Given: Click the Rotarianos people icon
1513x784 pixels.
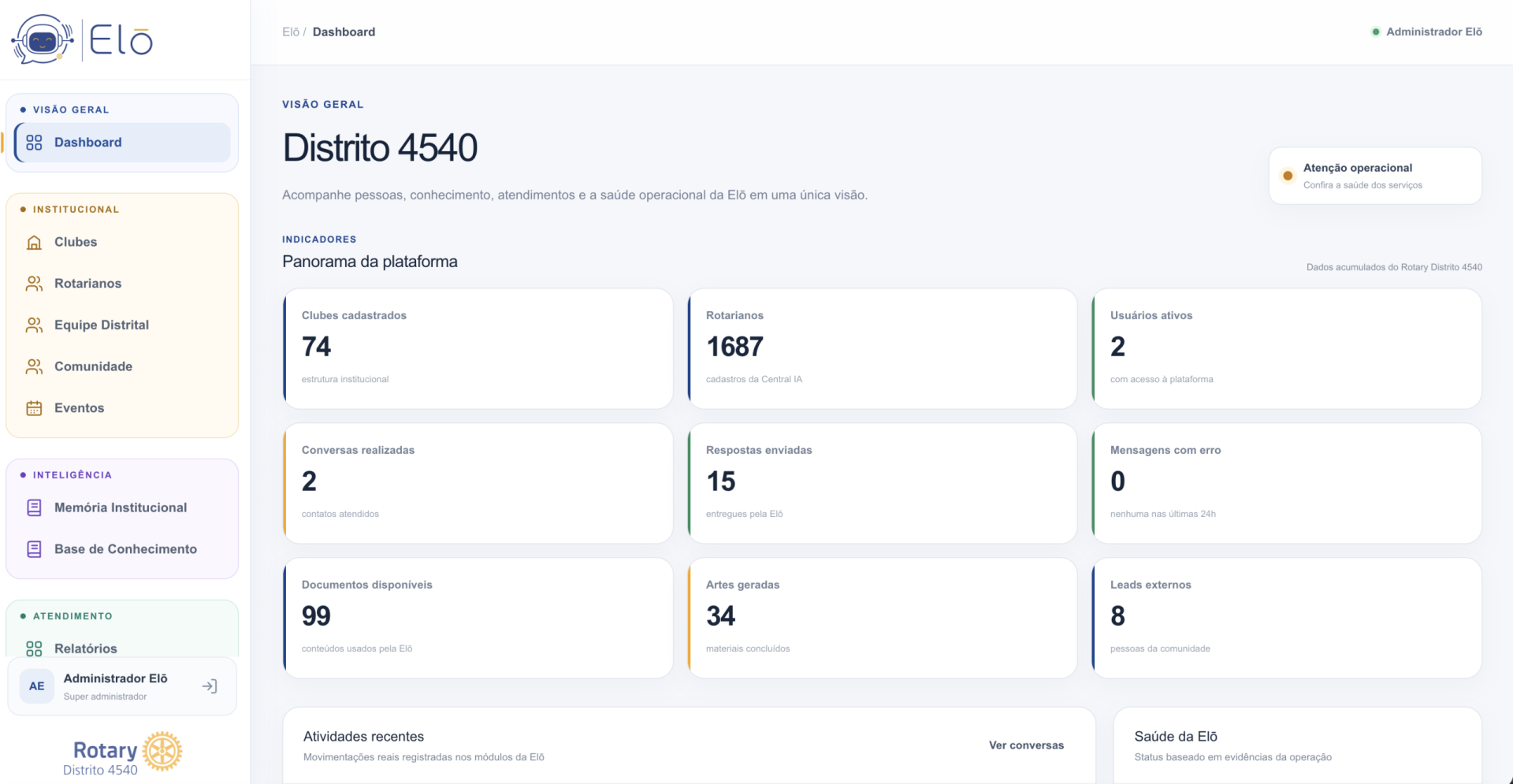Looking at the screenshot, I should pos(34,284).
